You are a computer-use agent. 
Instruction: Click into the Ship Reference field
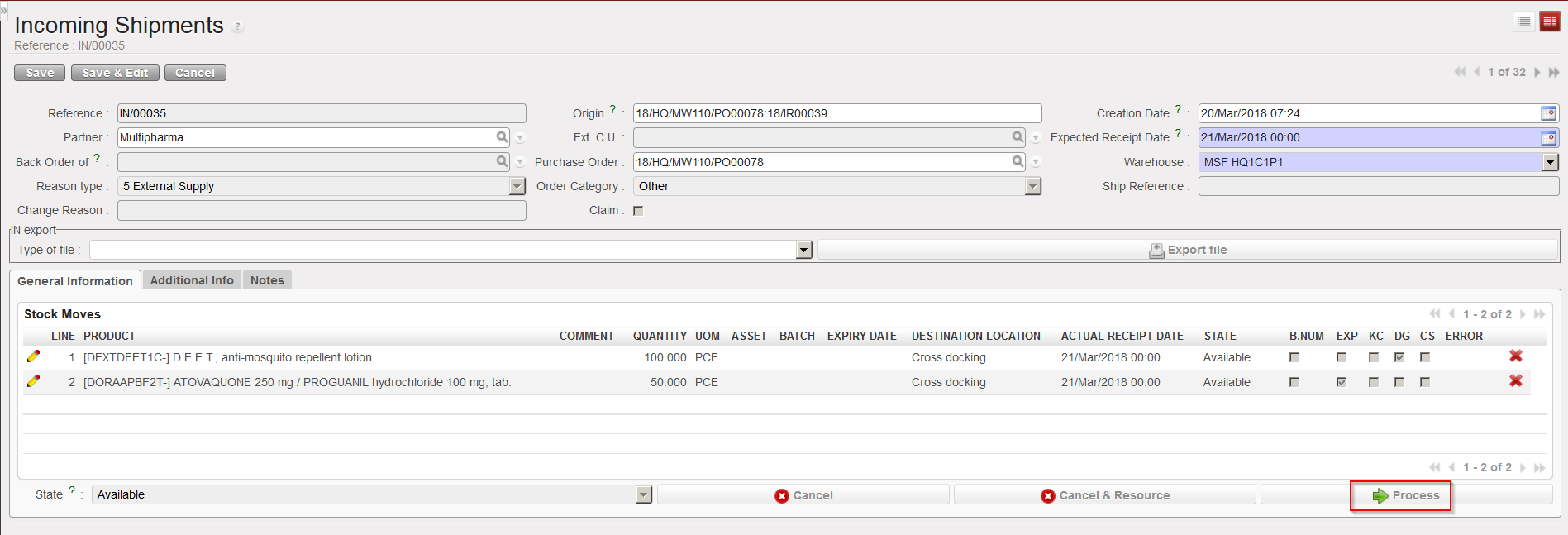tap(1378, 187)
